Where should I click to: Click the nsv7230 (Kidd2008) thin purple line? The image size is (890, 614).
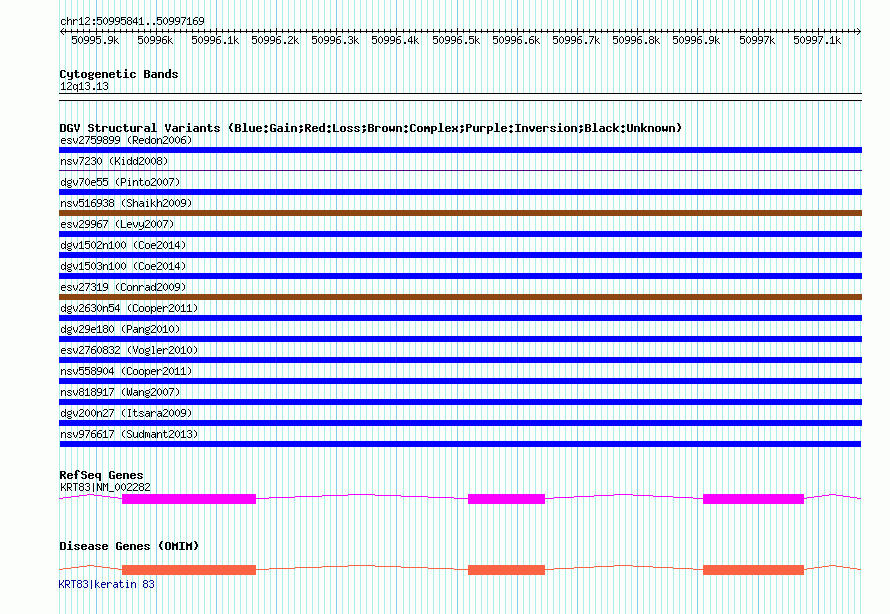pyautogui.click(x=460, y=170)
